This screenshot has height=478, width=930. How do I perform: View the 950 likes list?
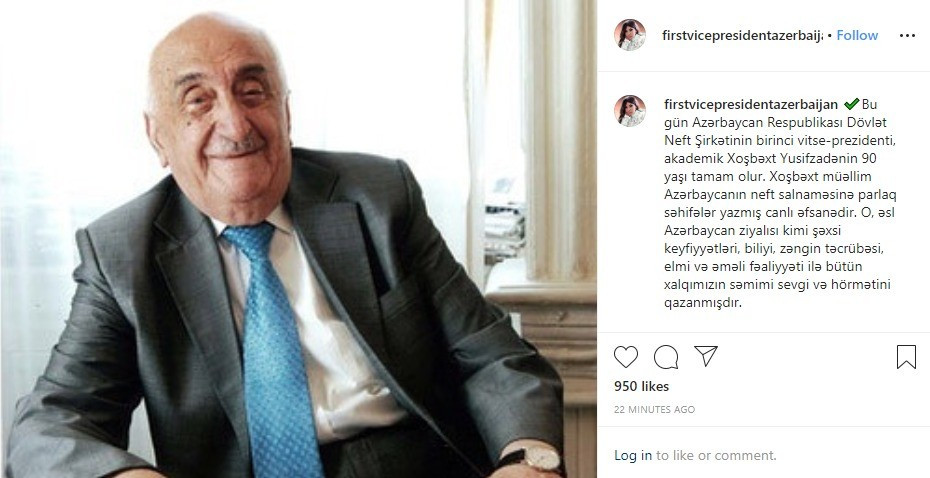[x=642, y=386]
